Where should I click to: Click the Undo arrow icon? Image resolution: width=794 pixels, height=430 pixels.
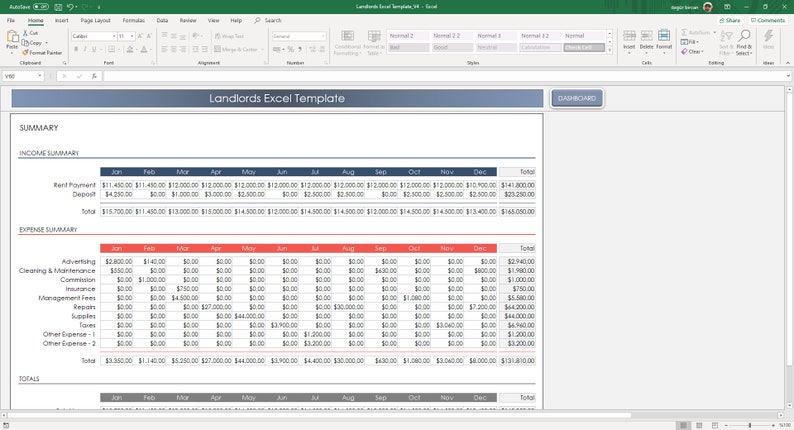click(70, 7)
